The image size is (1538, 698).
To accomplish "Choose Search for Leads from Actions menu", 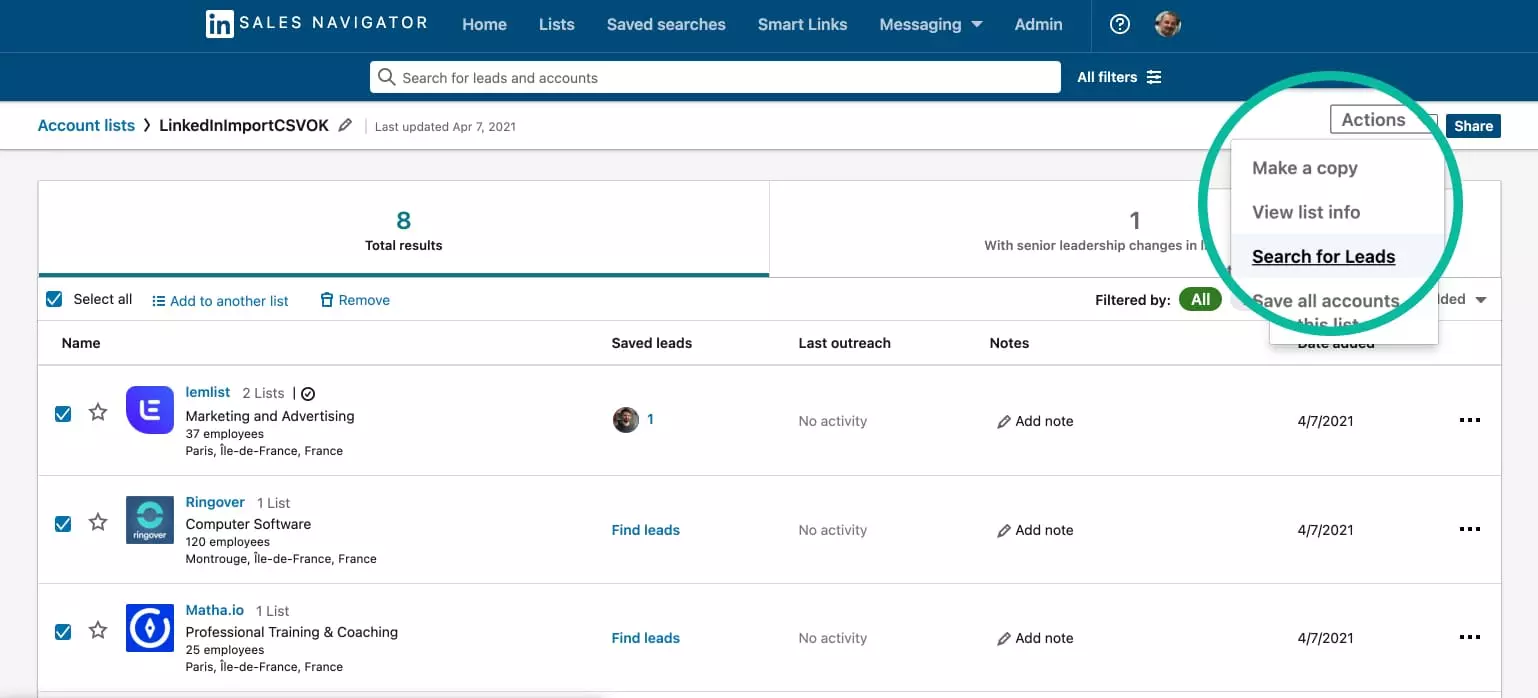I will (x=1323, y=257).
